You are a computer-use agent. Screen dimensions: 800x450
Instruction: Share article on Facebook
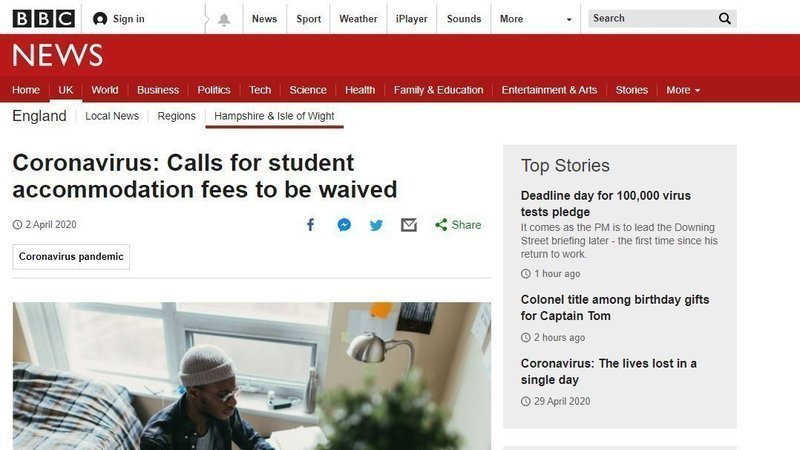[310, 225]
